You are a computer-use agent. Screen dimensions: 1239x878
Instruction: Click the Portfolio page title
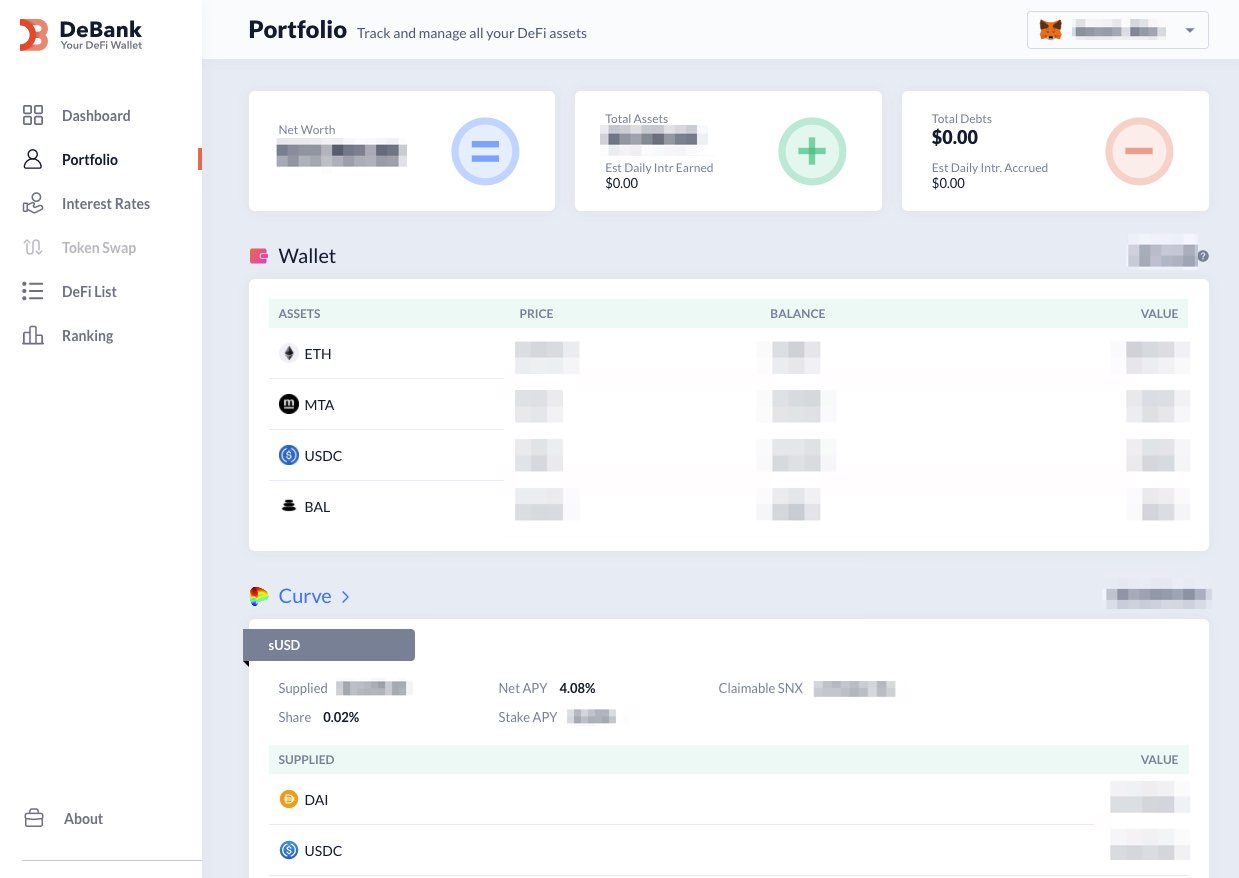pyautogui.click(x=298, y=29)
